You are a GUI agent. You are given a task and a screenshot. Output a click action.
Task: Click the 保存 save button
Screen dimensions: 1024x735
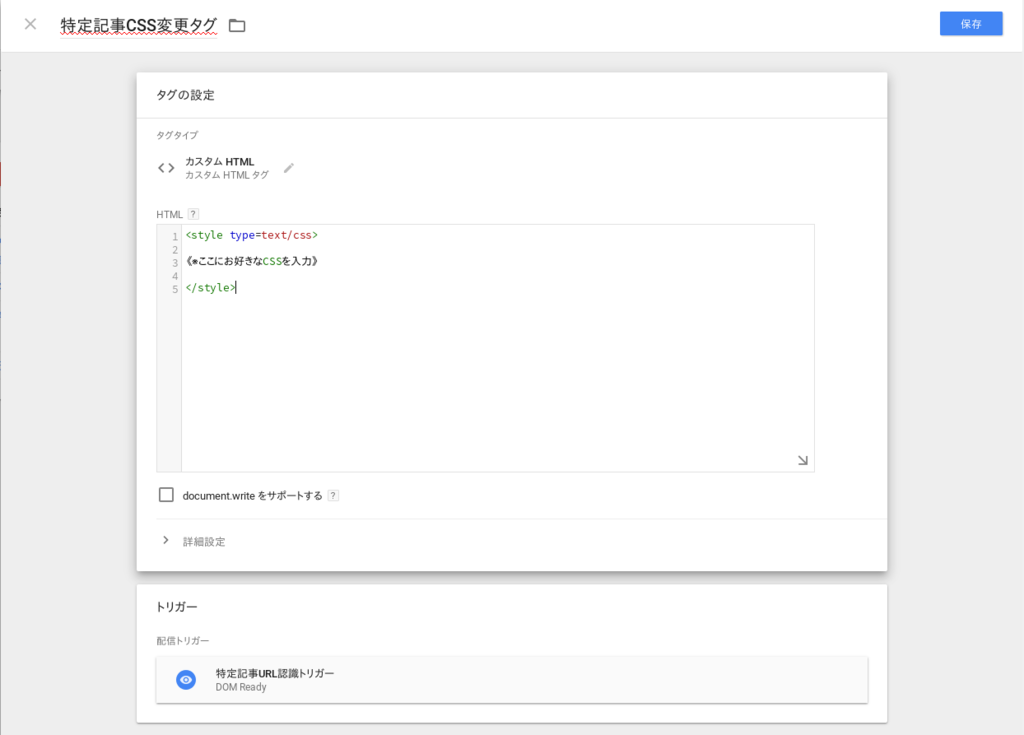click(970, 24)
